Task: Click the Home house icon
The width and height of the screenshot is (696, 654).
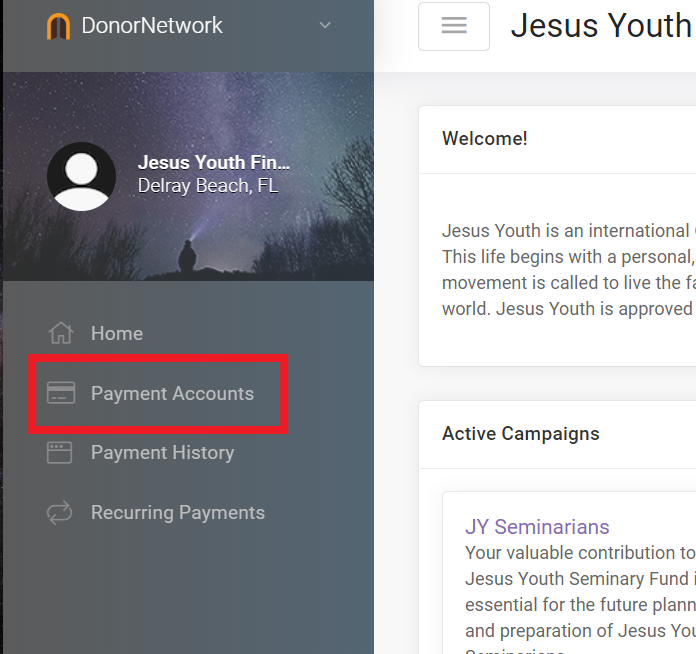Action: coord(60,333)
